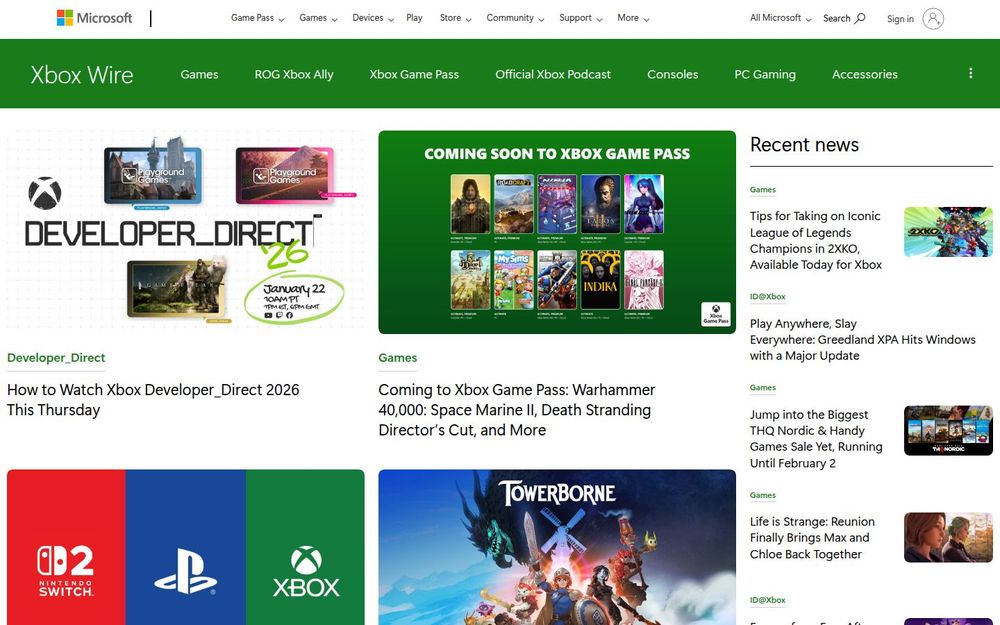The image size is (1000, 625).
Task: Go to Official Xbox Podcast section
Action: tap(553, 74)
